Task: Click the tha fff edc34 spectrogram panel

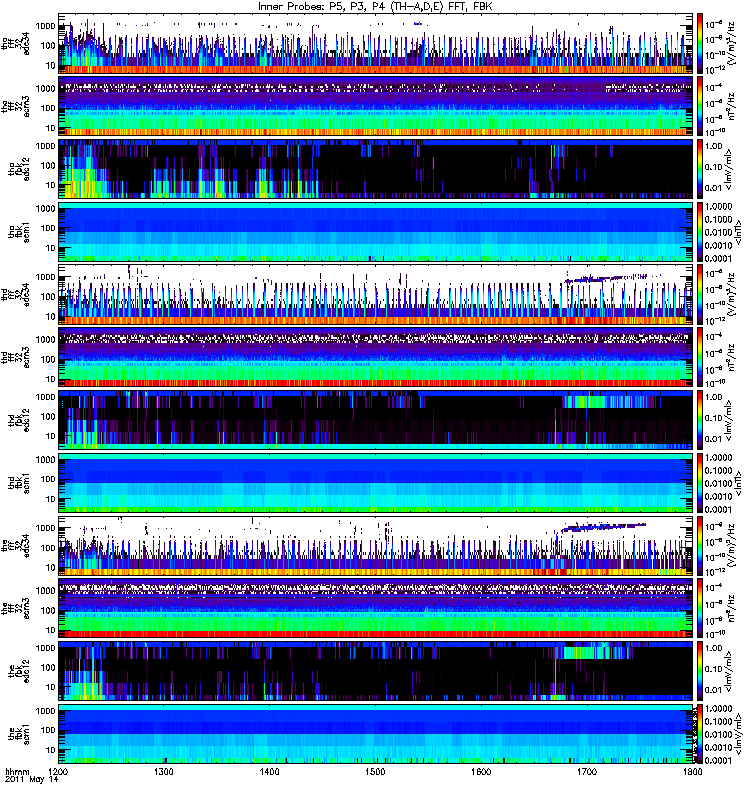Action: 376,43
